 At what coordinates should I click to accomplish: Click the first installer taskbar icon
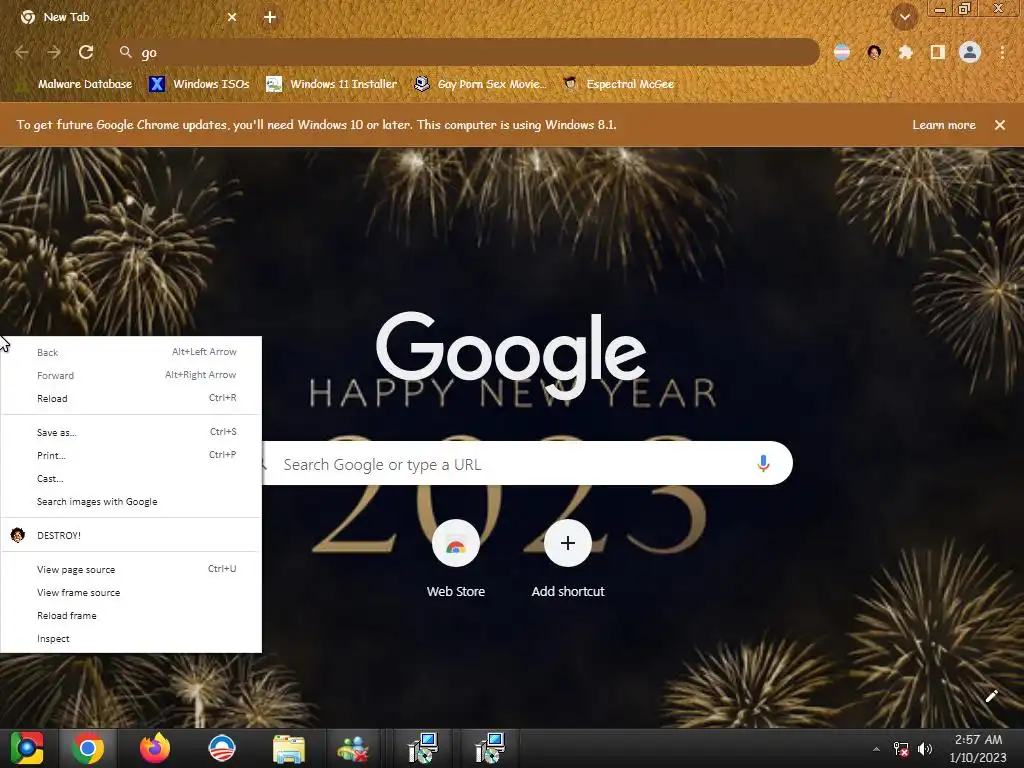[x=423, y=748]
